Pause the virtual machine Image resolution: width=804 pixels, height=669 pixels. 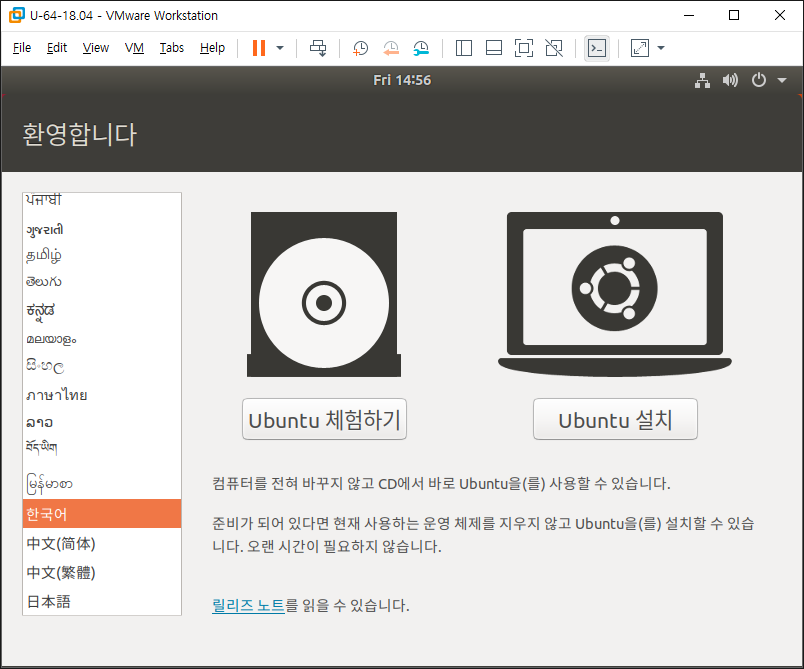pos(259,48)
